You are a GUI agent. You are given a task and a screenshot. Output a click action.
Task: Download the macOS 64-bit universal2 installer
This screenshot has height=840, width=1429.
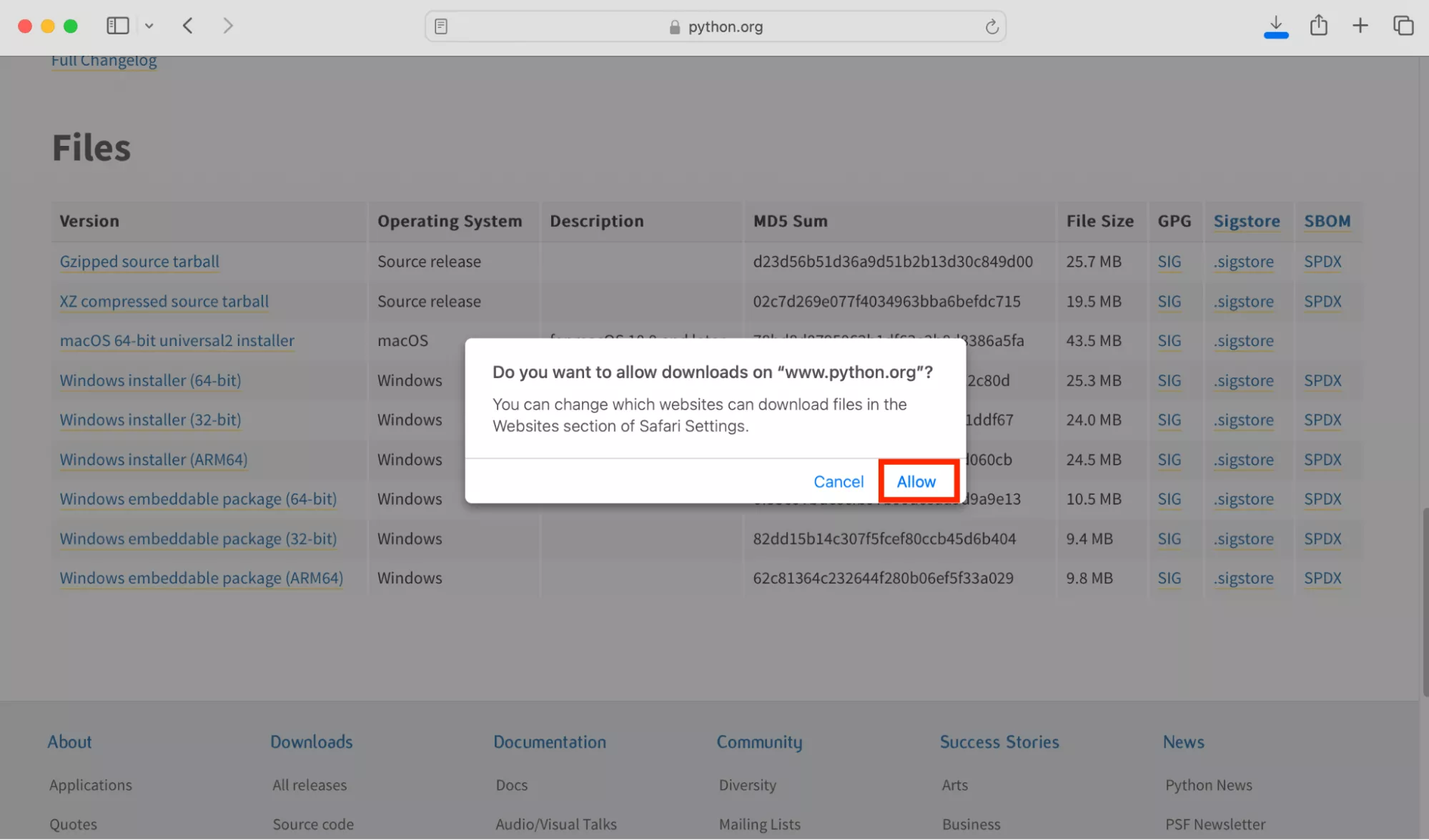pos(177,341)
